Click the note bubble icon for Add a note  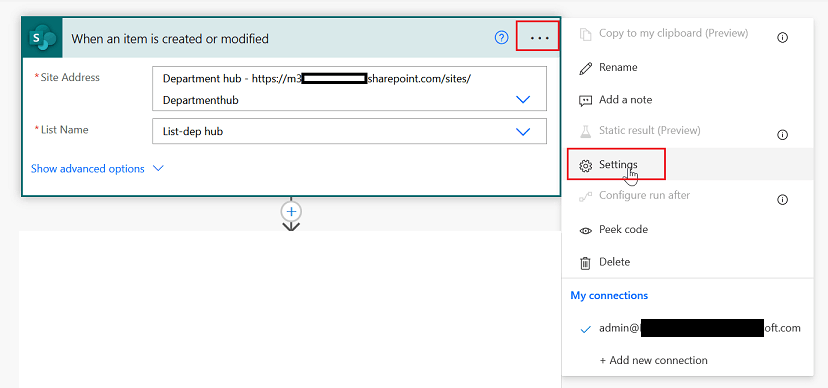[x=585, y=101]
